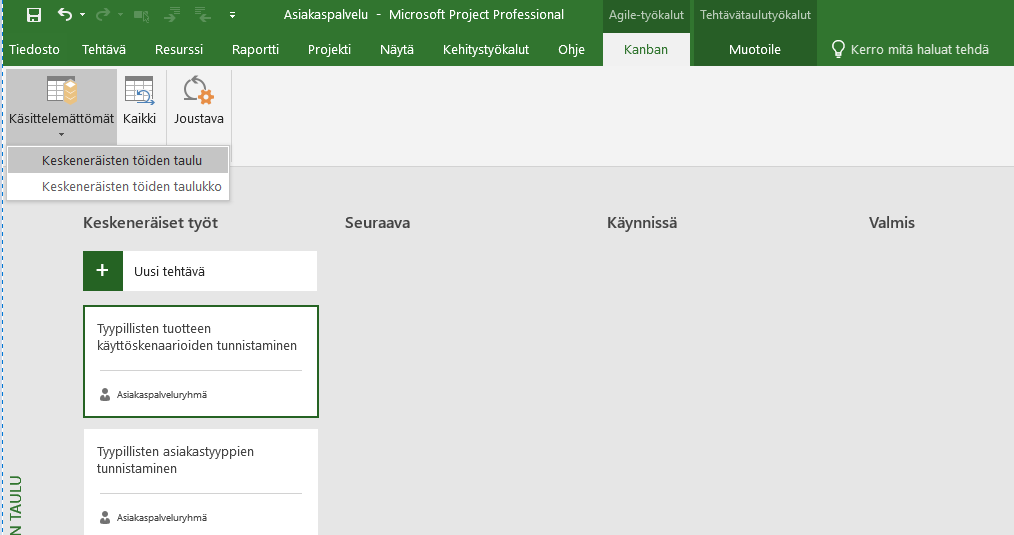The image size is (1014, 535).
Task: Click the Undo arrow icon
Action: pyautogui.click(x=65, y=15)
